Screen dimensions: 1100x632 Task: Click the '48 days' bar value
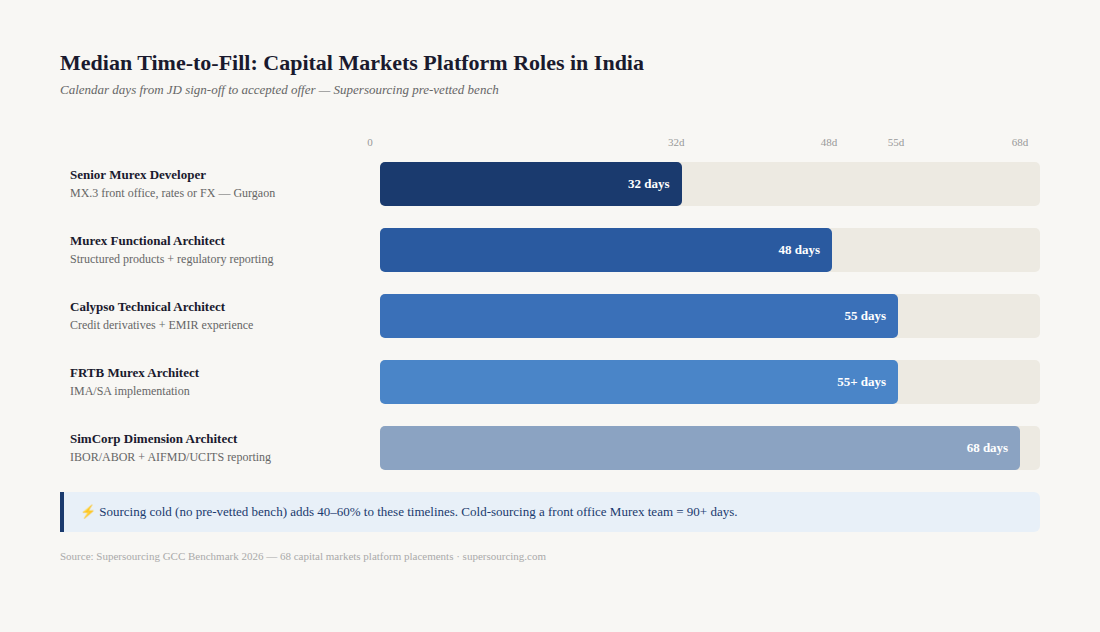[x=799, y=250]
